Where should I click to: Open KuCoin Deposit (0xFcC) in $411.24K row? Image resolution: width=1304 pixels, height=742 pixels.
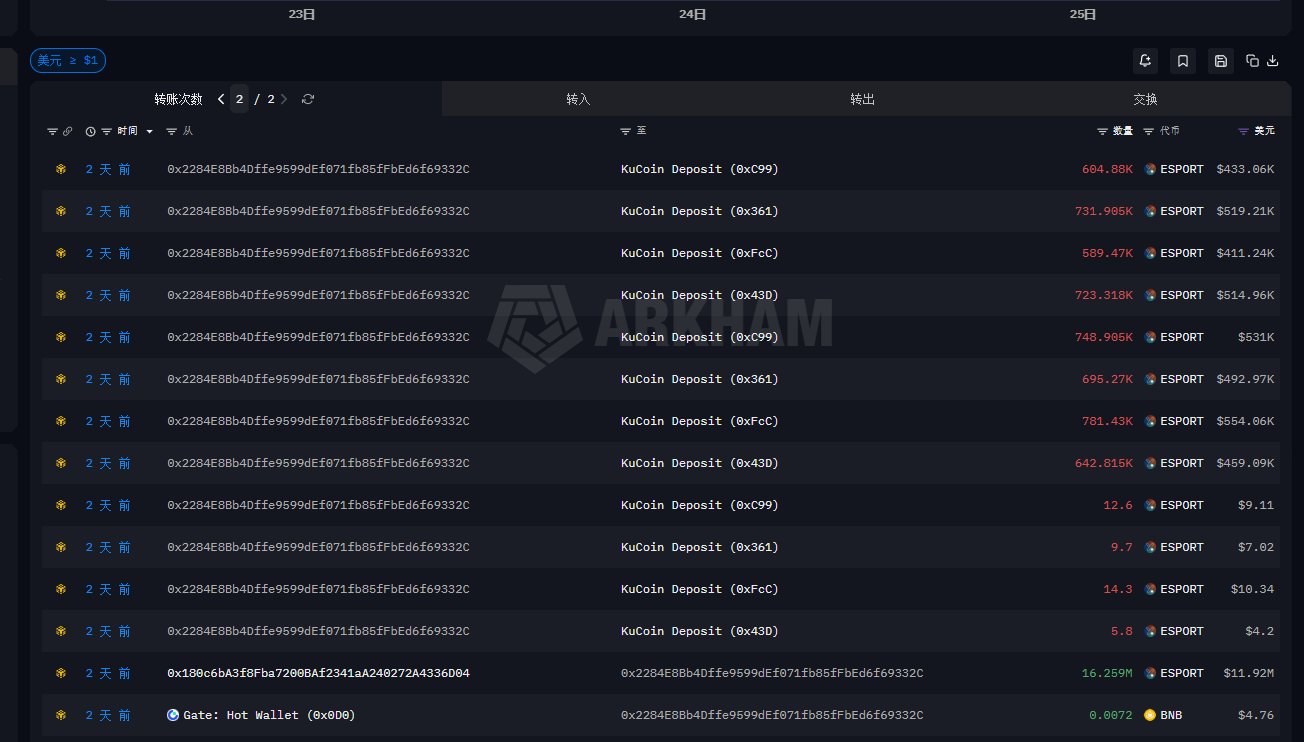pos(700,253)
